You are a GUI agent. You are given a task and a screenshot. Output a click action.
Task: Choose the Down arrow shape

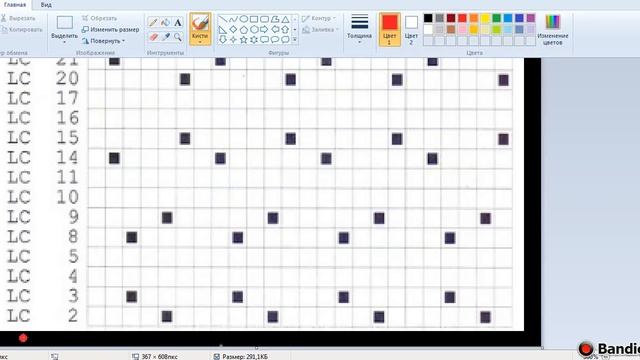[222, 40]
